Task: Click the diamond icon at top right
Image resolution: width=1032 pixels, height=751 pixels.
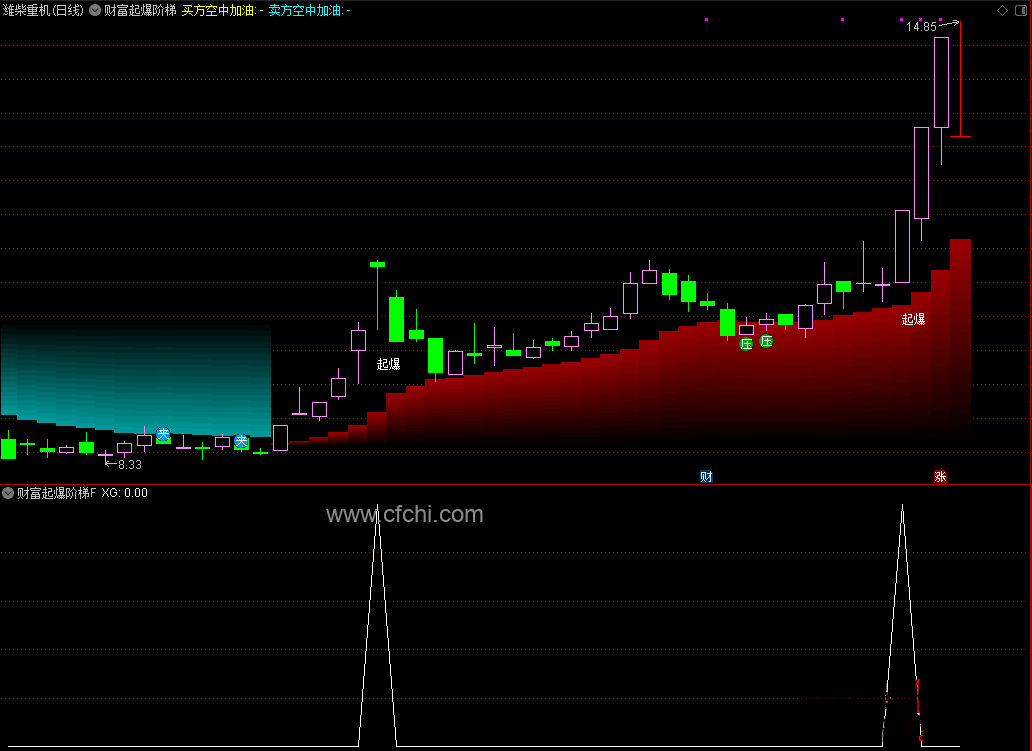Action: pos(1002,10)
